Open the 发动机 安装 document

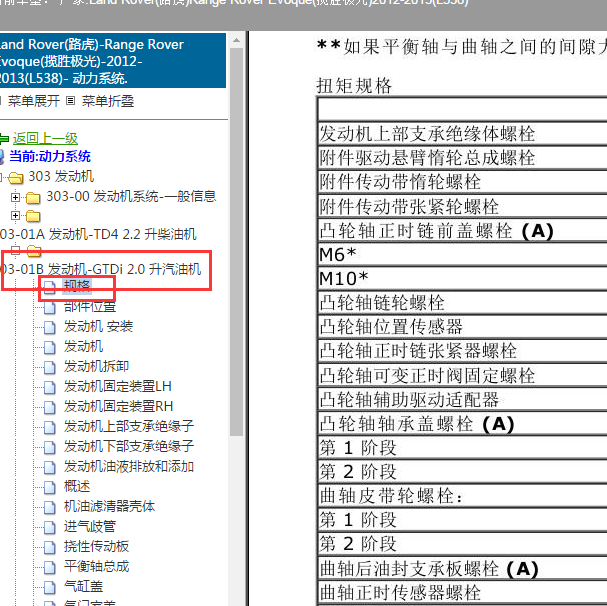click(98, 326)
